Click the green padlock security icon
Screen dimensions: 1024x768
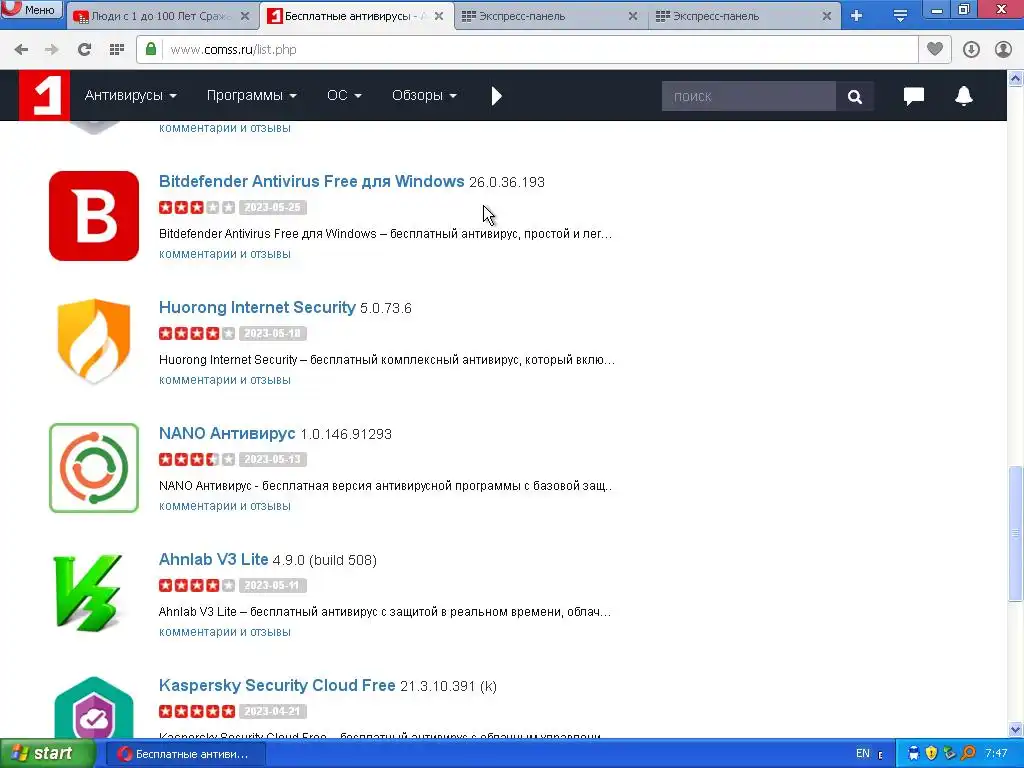[x=151, y=50]
